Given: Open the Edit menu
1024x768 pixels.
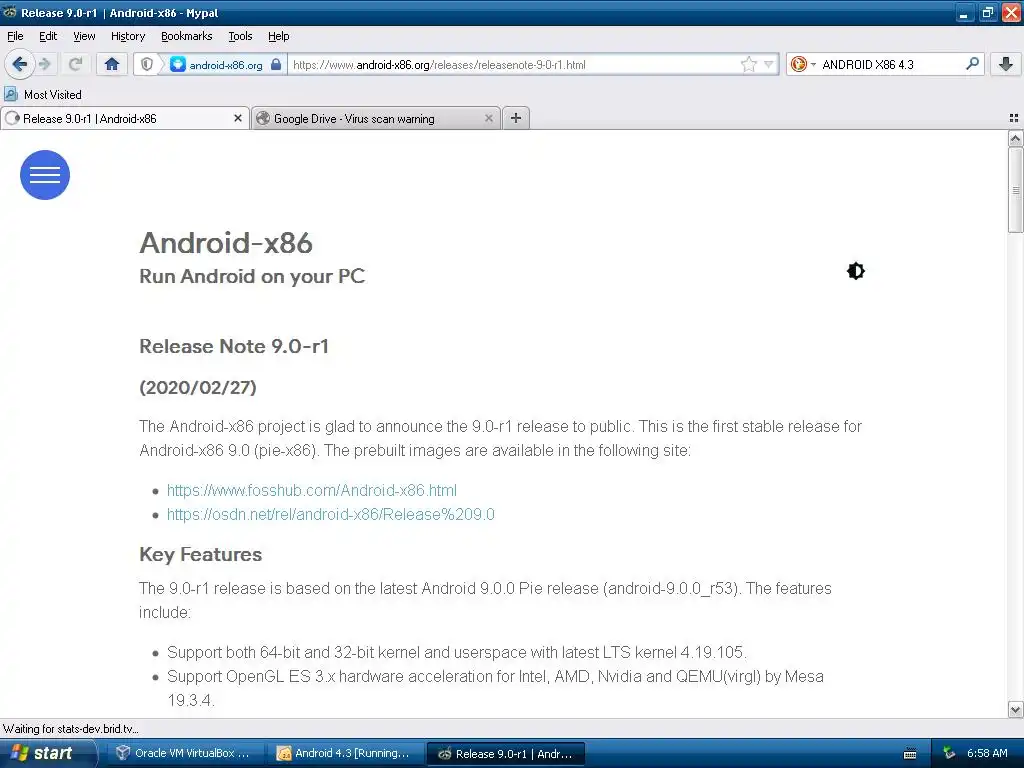Looking at the screenshot, I should pyautogui.click(x=48, y=36).
